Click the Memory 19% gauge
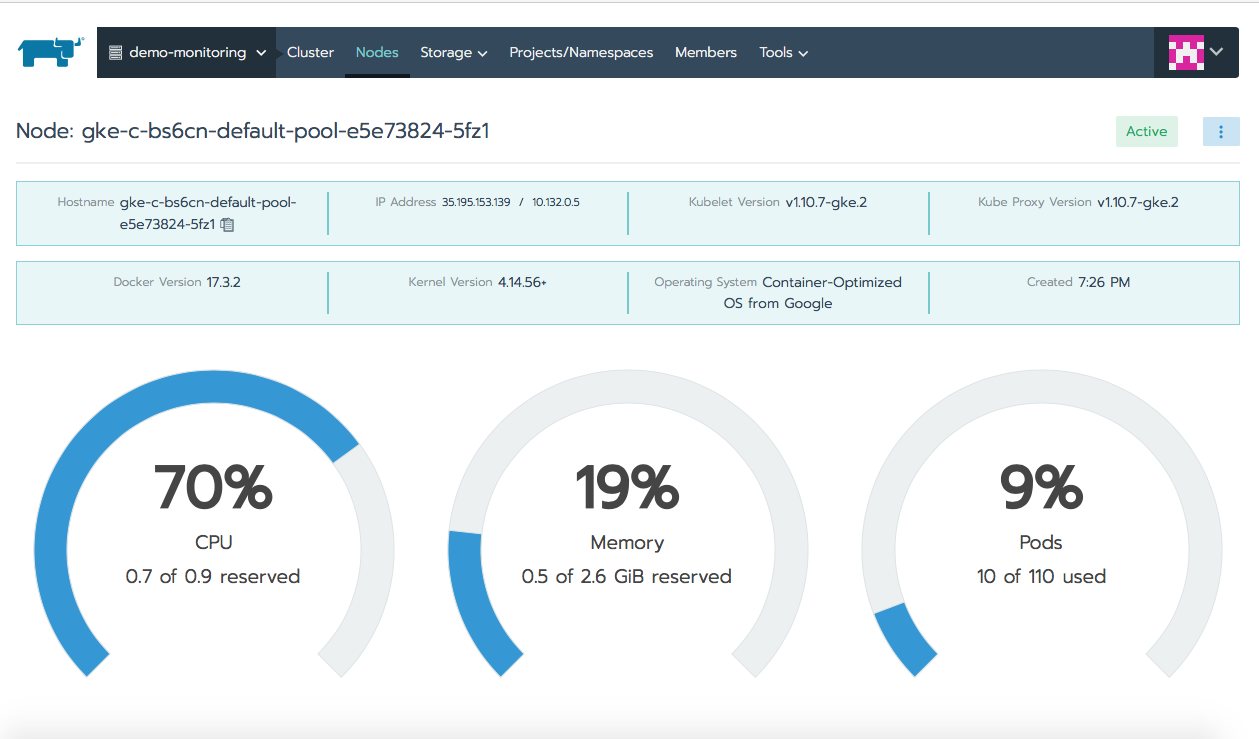The height and width of the screenshot is (739, 1259). click(x=627, y=523)
